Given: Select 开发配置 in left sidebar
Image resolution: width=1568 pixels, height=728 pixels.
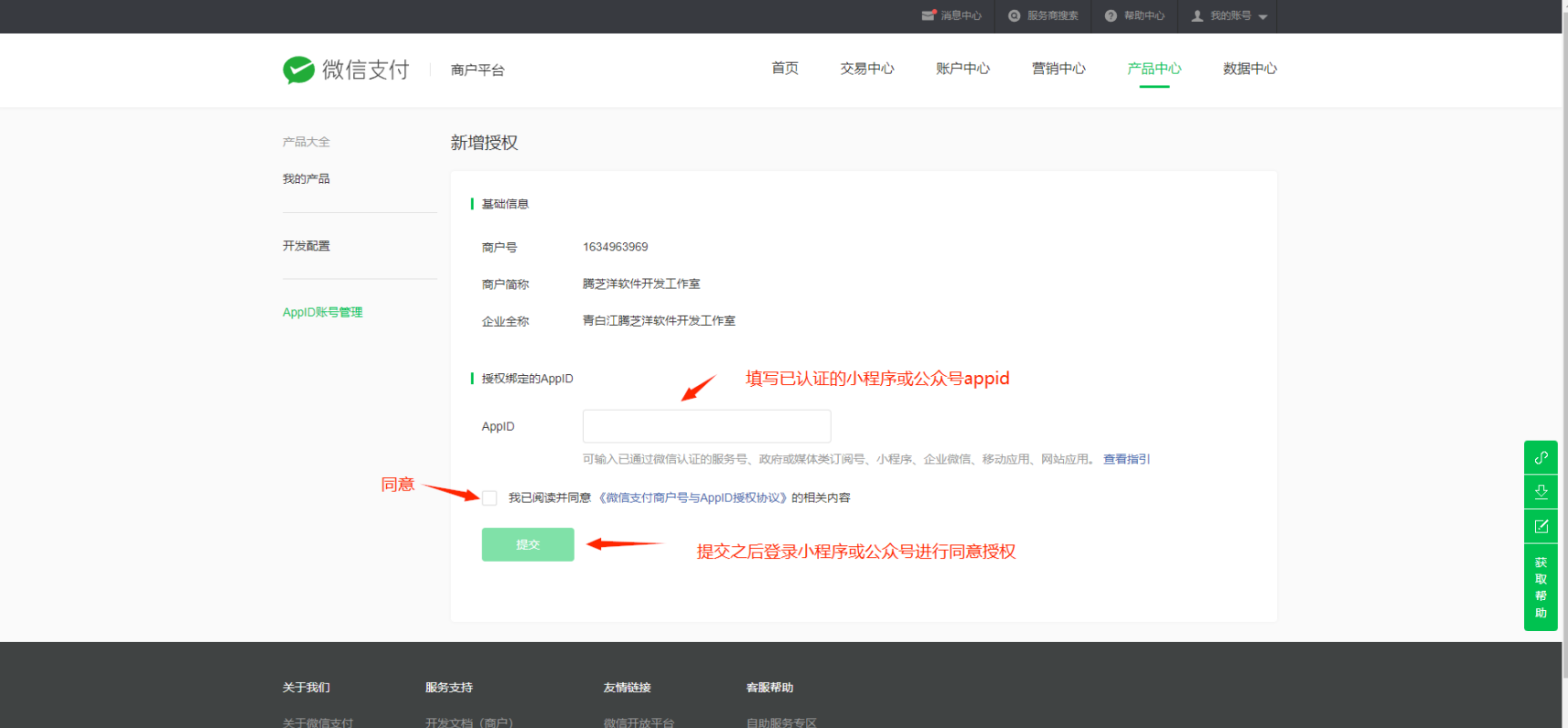Looking at the screenshot, I should click(306, 246).
